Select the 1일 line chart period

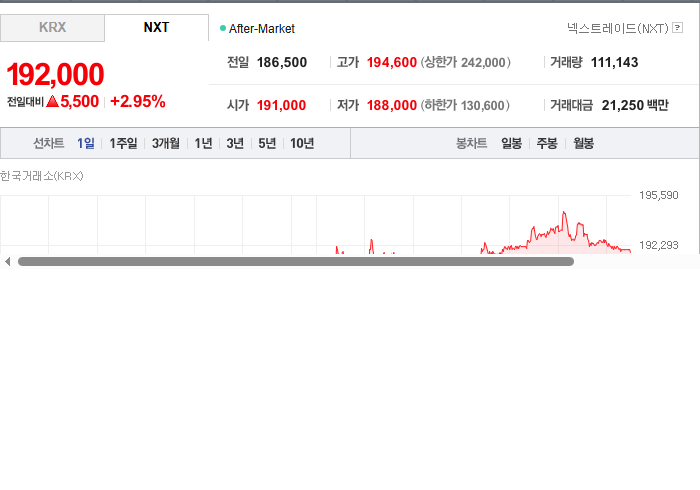86,143
